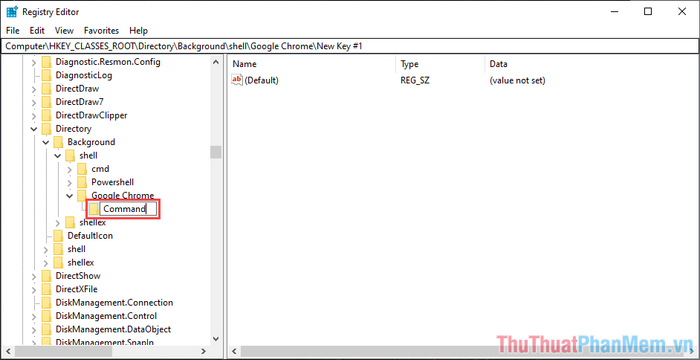Select the DirectDraw7 folder icon
Viewport: 700px width, 360px height.
click(x=46, y=102)
